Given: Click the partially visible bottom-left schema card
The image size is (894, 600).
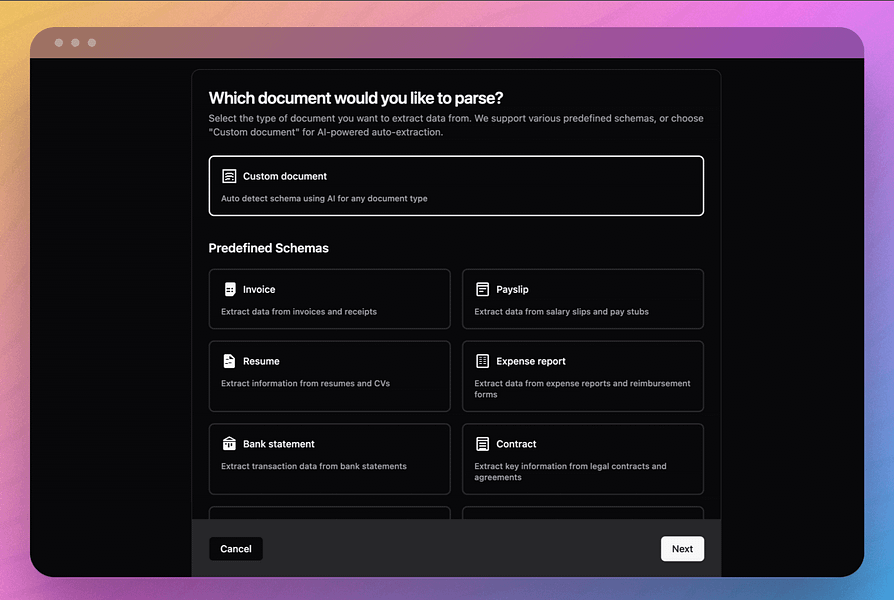Looking at the screenshot, I should pyautogui.click(x=330, y=513).
